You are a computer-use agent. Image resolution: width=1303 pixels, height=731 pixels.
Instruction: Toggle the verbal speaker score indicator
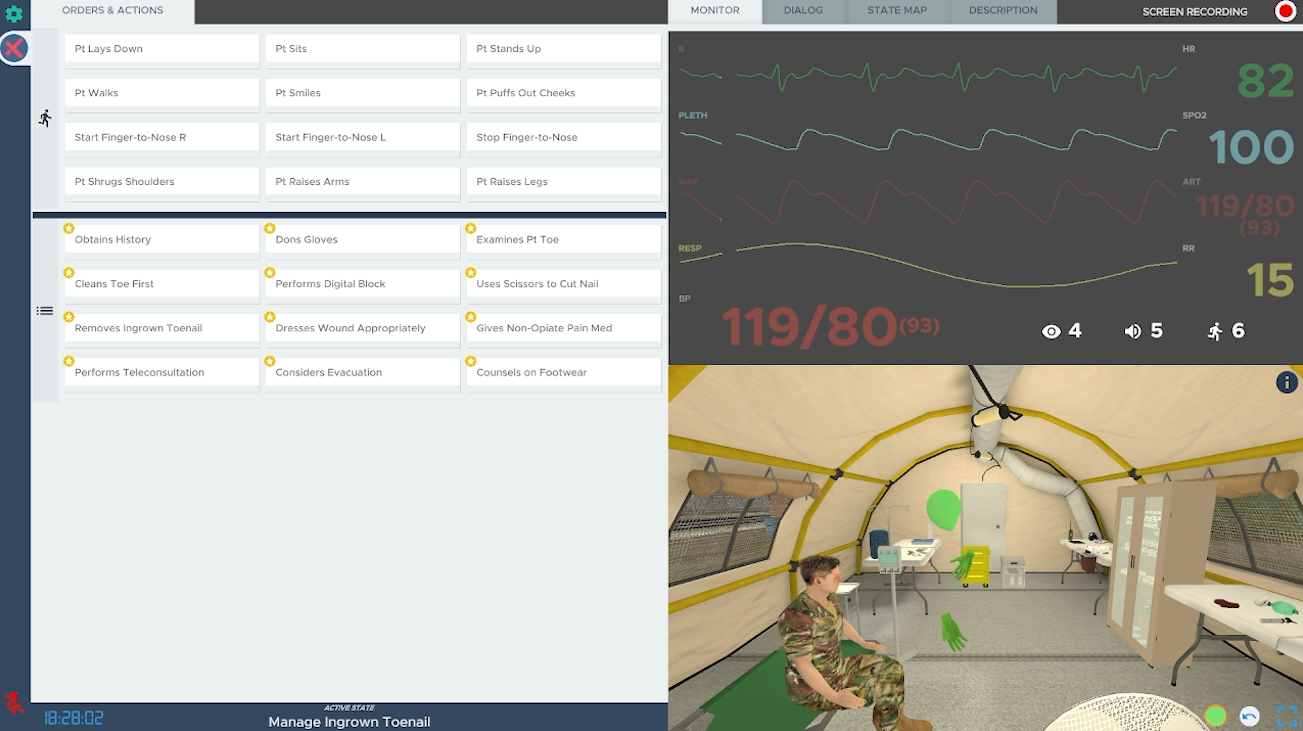pos(1143,331)
